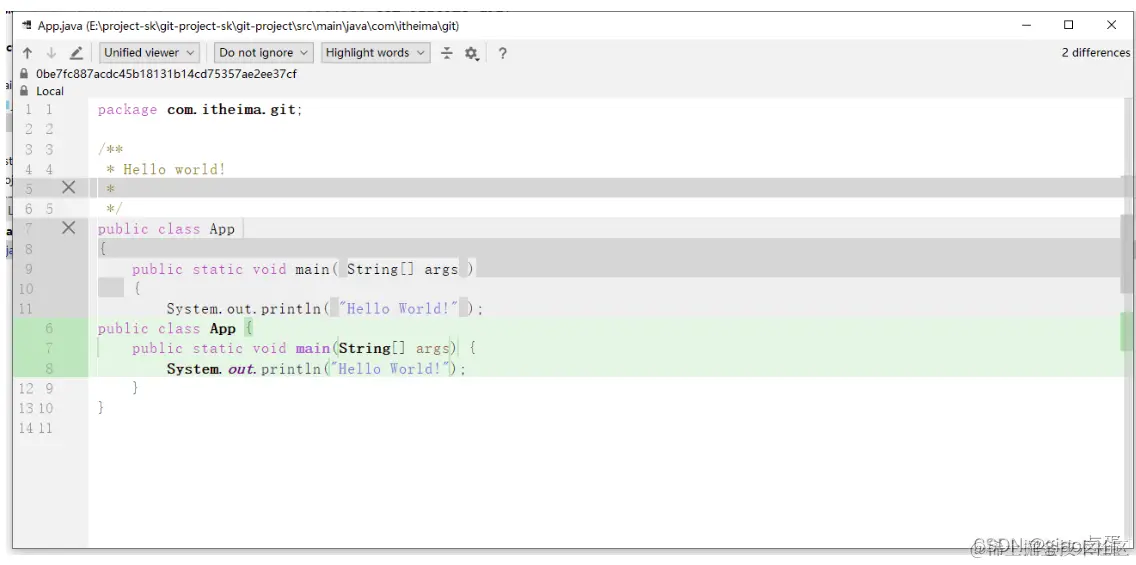1136x565 pixels.
Task: Minimize the App.java diff window
Action: [1027, 25]
